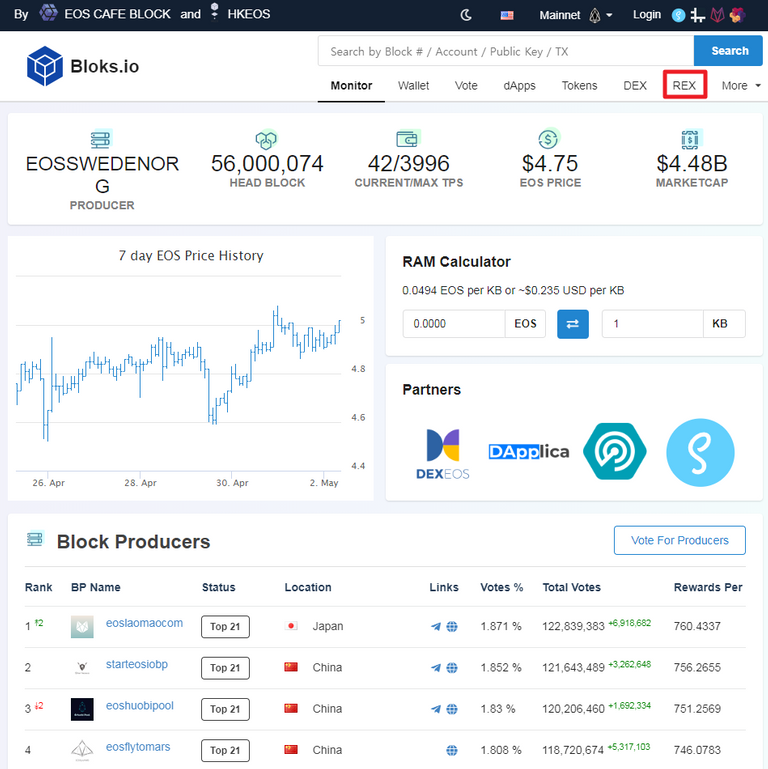The image size is (768, 769).
Task: Expand the More dropdown menu
Action: pyautogui.click(x=741, y=85)
